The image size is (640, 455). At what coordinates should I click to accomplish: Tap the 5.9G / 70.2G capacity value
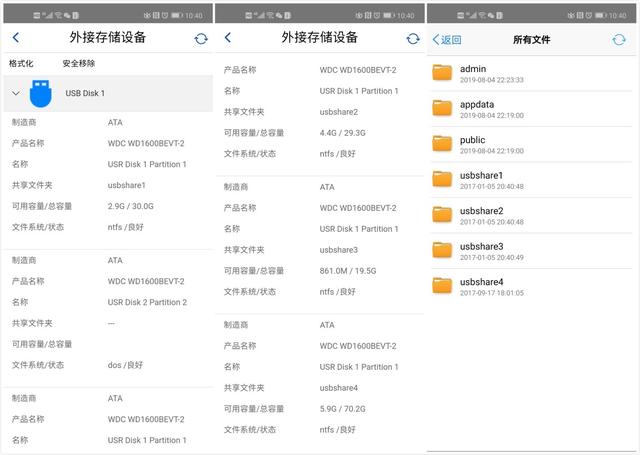(x=342, y=408)
